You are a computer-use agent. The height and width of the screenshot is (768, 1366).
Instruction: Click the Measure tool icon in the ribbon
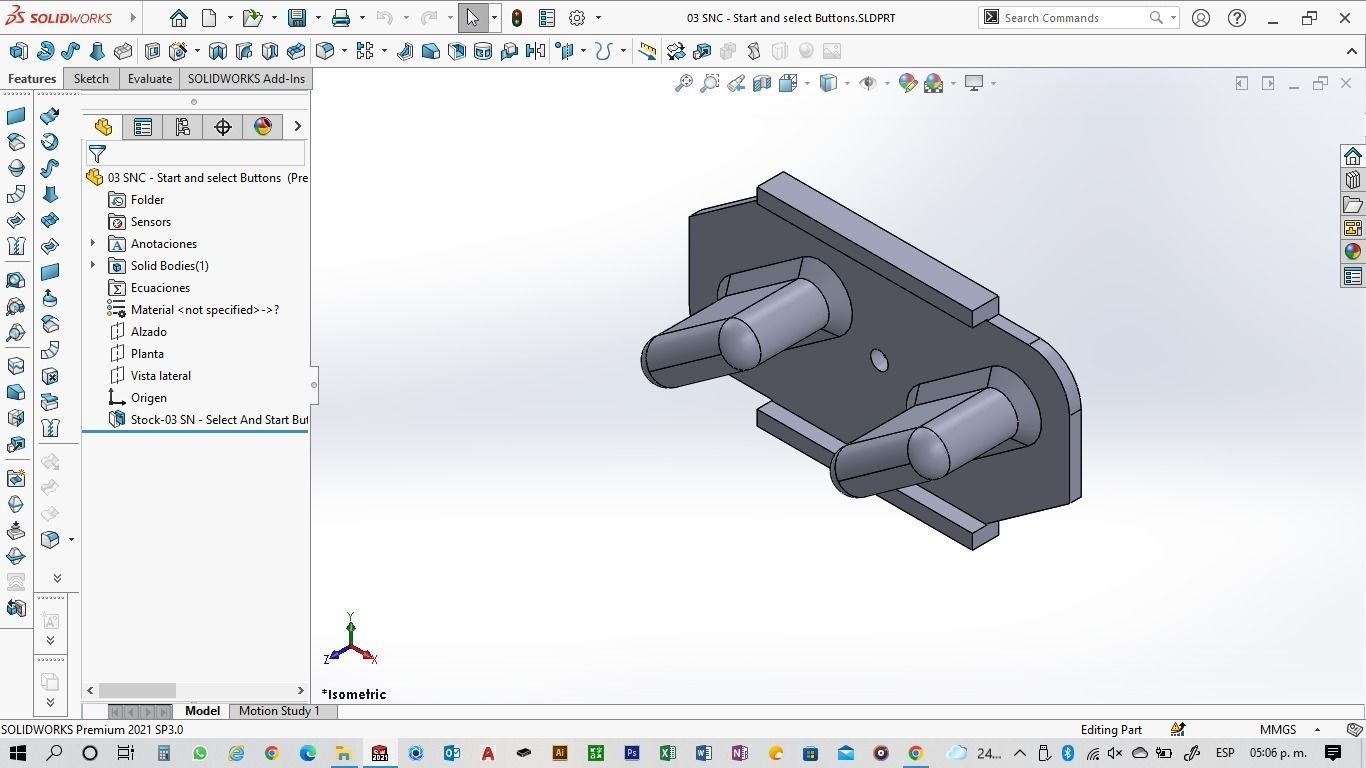tap(648, 51)
